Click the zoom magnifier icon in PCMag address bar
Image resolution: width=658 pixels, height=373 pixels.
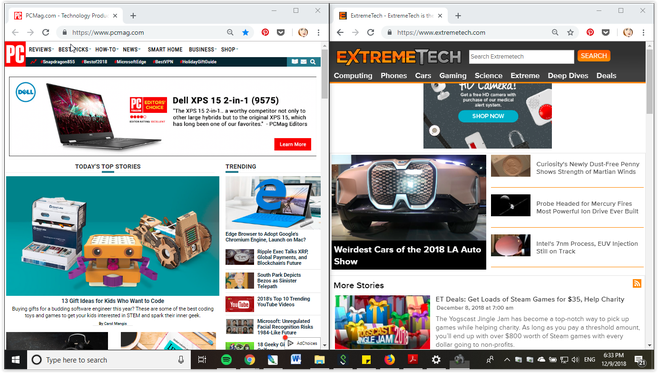230,32
